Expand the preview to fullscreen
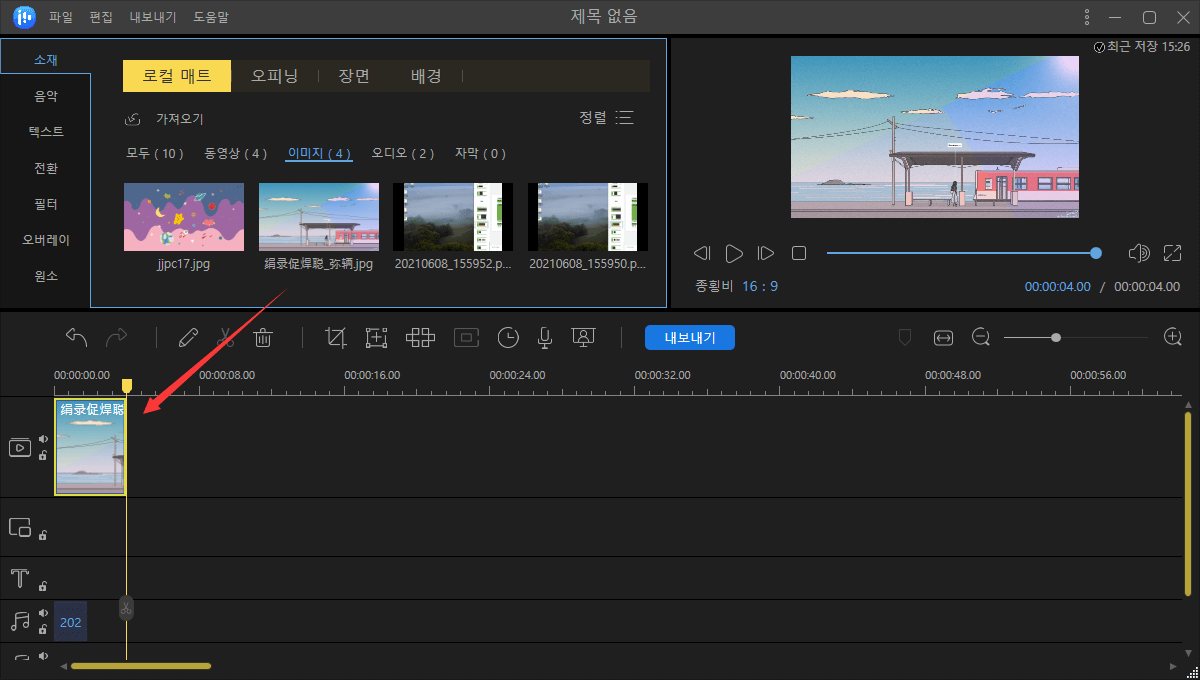Viewport: 1200px width, 680px height. coord(1172,253)
